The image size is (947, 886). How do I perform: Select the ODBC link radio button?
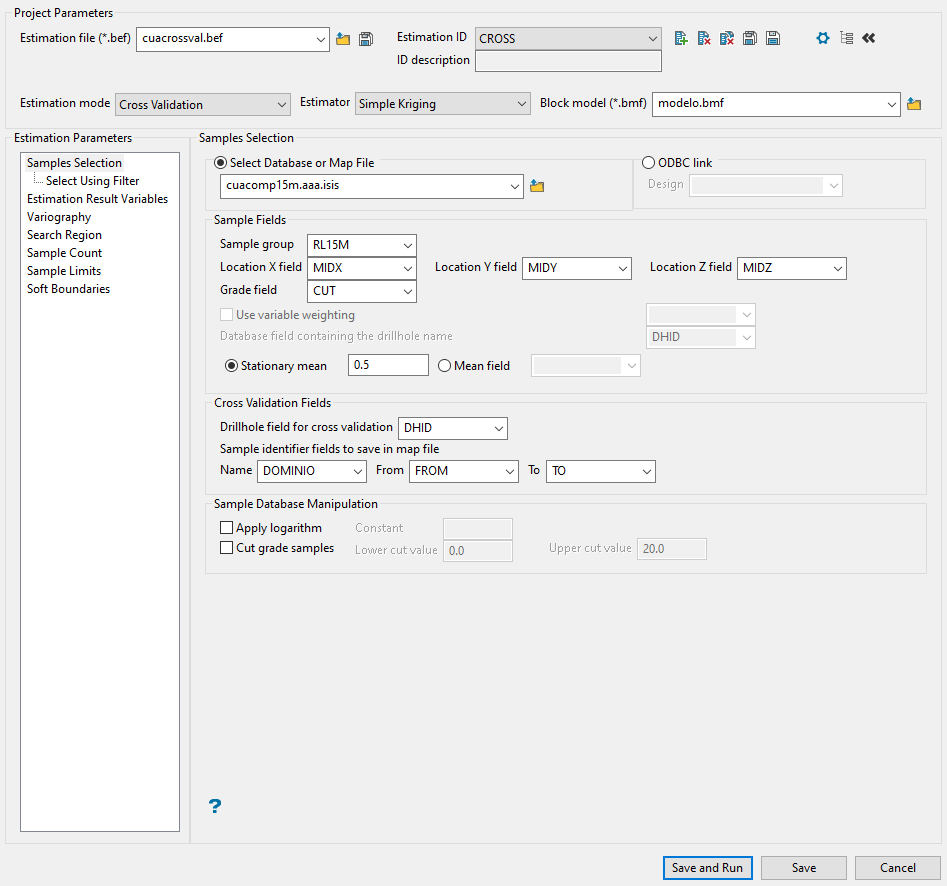tap(648, 163)
